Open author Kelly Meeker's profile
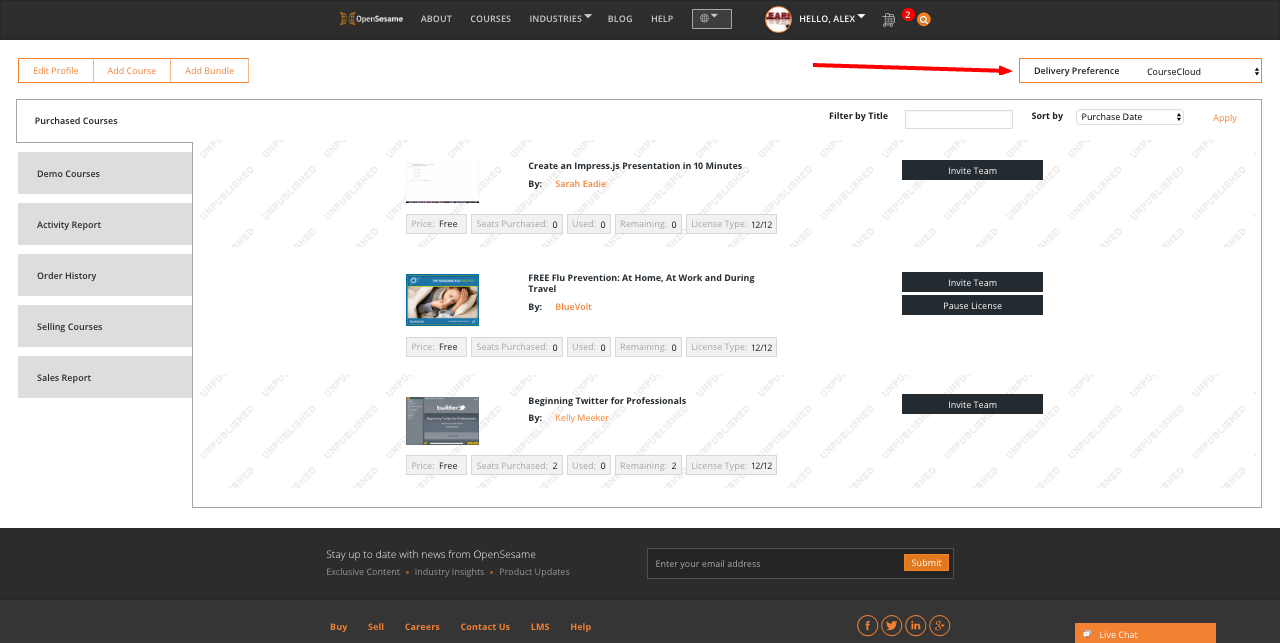The image size is (1280, 643). [x=582, y=418]
